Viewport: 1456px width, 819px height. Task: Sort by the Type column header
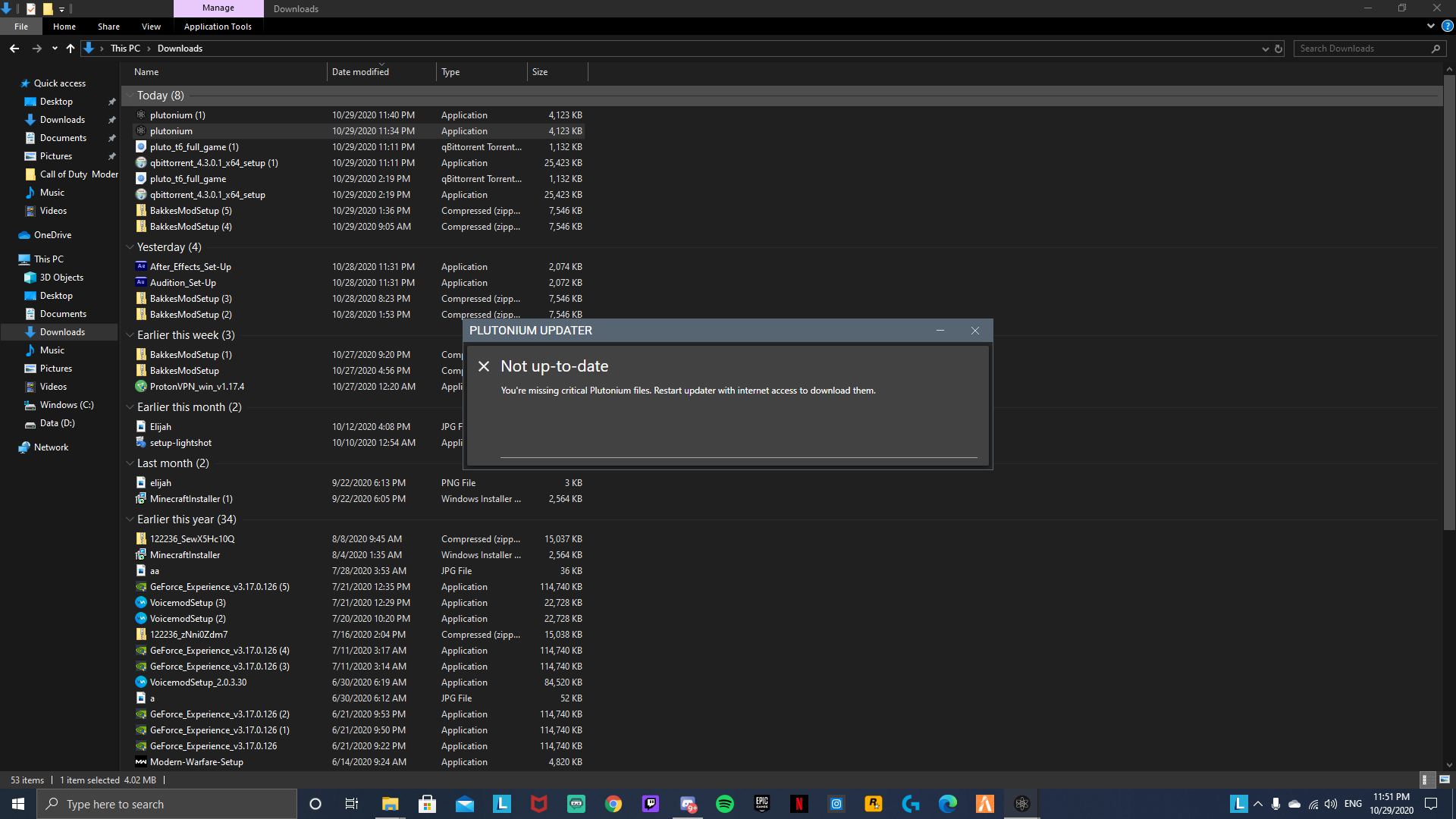[x=482, y=72]
